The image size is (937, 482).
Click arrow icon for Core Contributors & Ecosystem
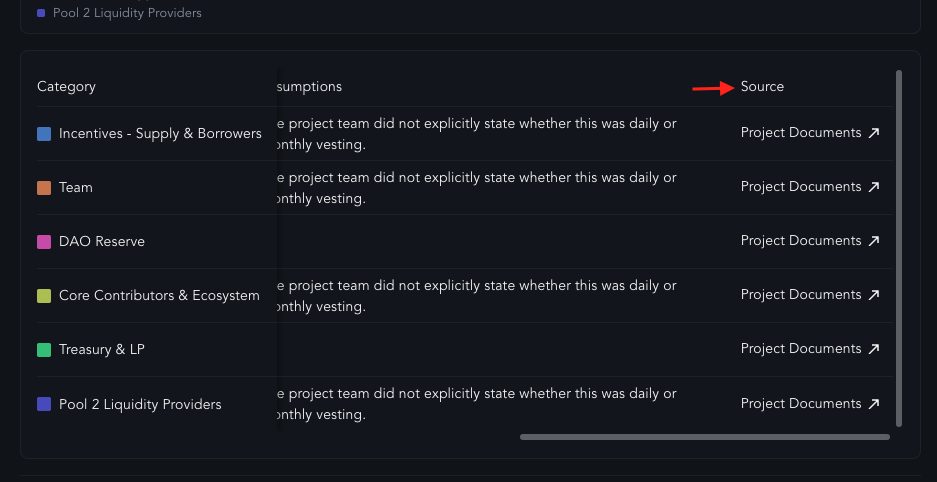(x=874, y=295)
